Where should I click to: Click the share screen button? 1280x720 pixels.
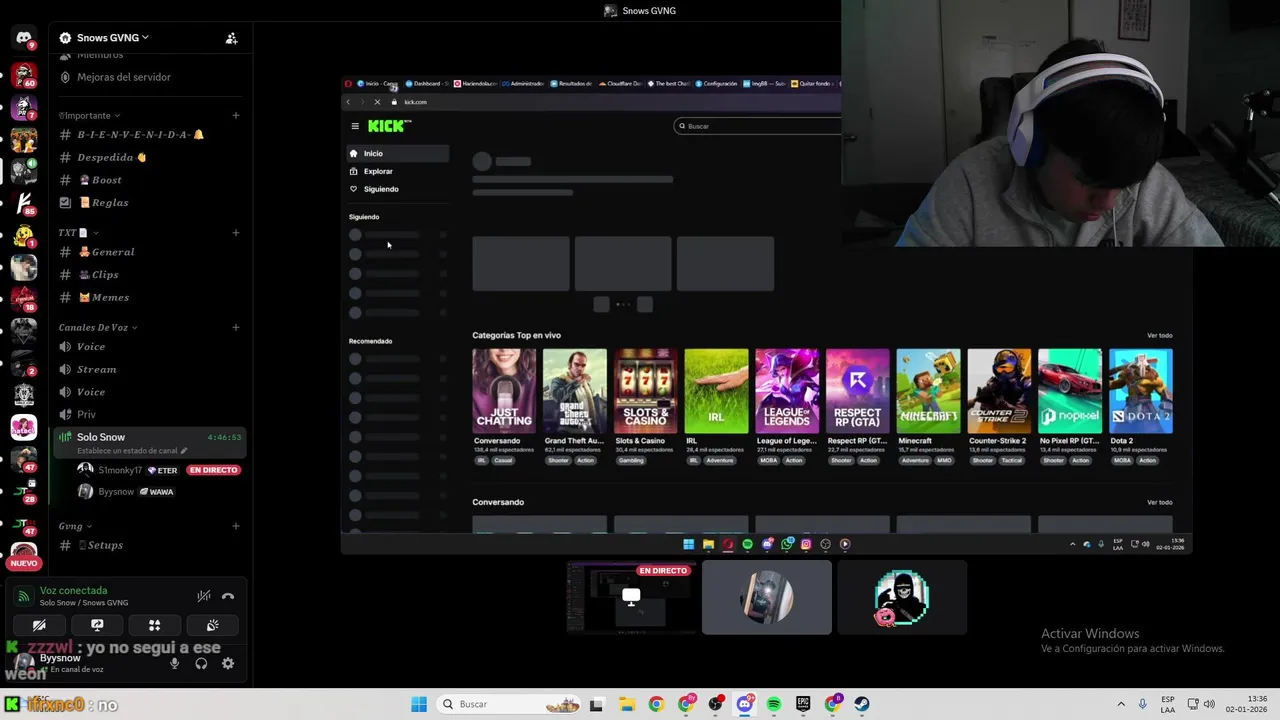click(x=97, y=625)
